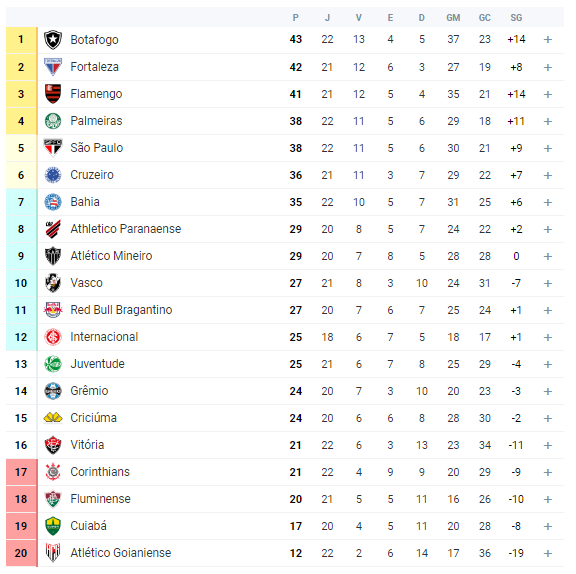Expand the Atlético Goianiense row details
Screen dimensions: 576x574
pos(548,553)
